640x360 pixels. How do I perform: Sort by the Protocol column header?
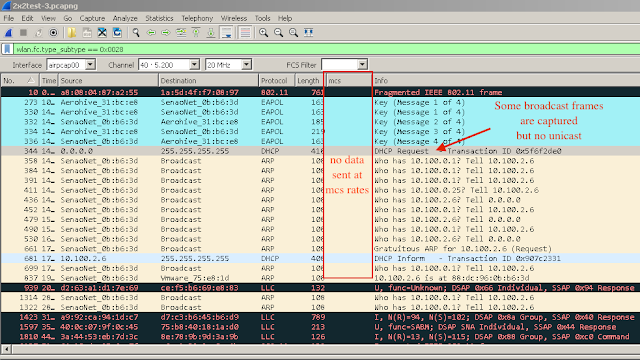[276, 80]
